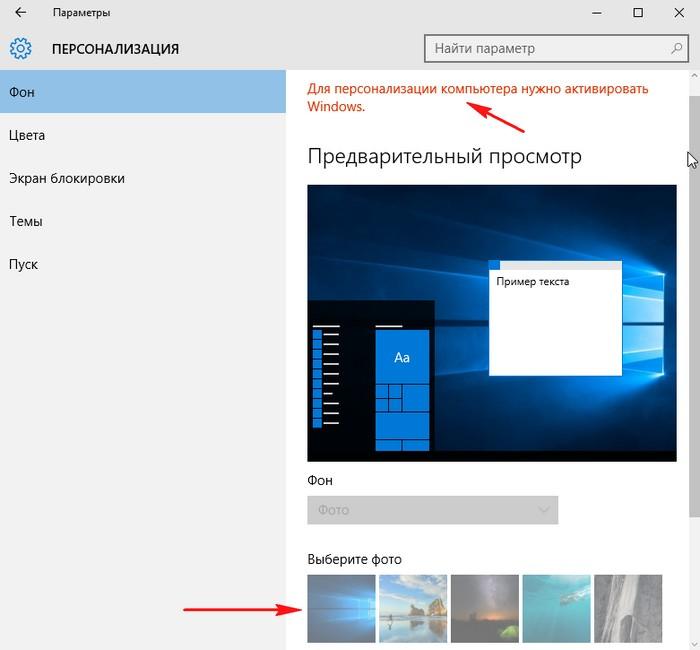Choose the night sky tent wallpaper thumbnail
The width and height of the screenshot is (700, 650).
coord(485,608)
